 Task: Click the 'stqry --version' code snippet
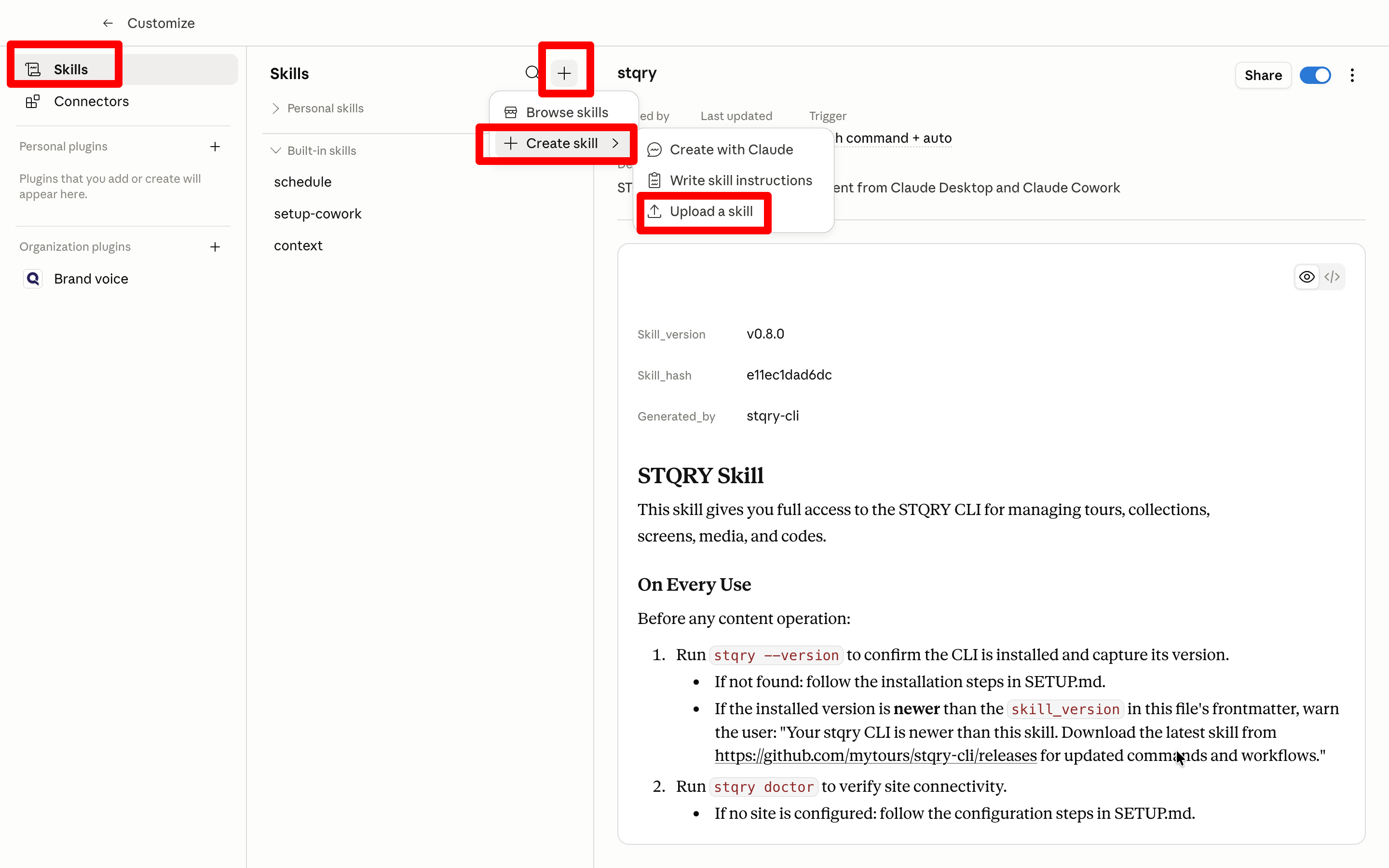point(776,655)
